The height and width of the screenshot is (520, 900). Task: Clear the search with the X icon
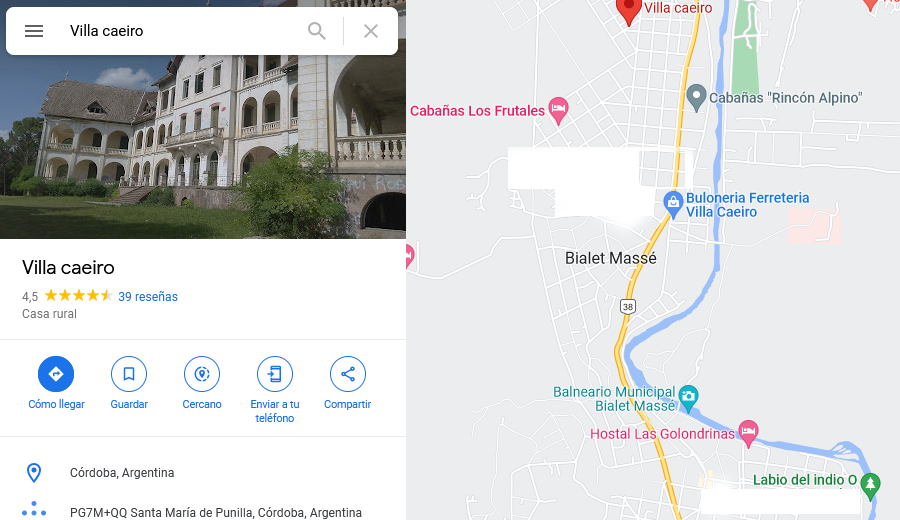click(x=371, y=31)
